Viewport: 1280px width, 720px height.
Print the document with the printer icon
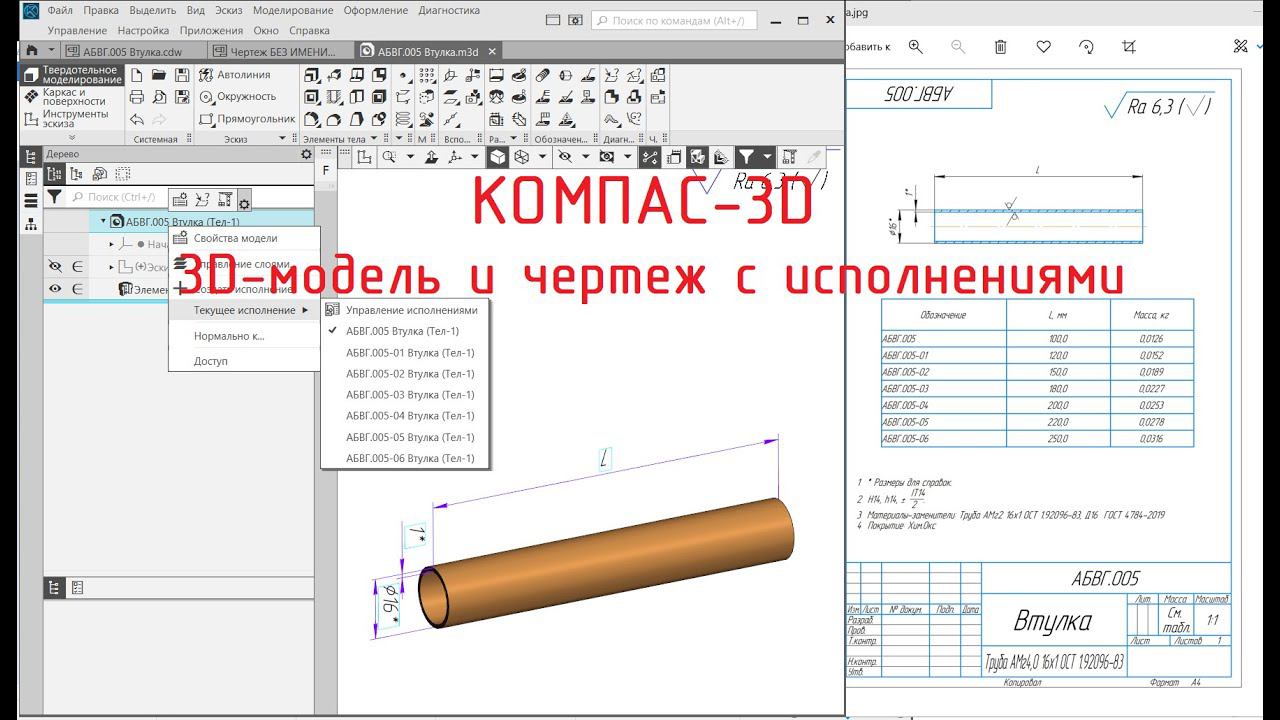pos(136,97)
